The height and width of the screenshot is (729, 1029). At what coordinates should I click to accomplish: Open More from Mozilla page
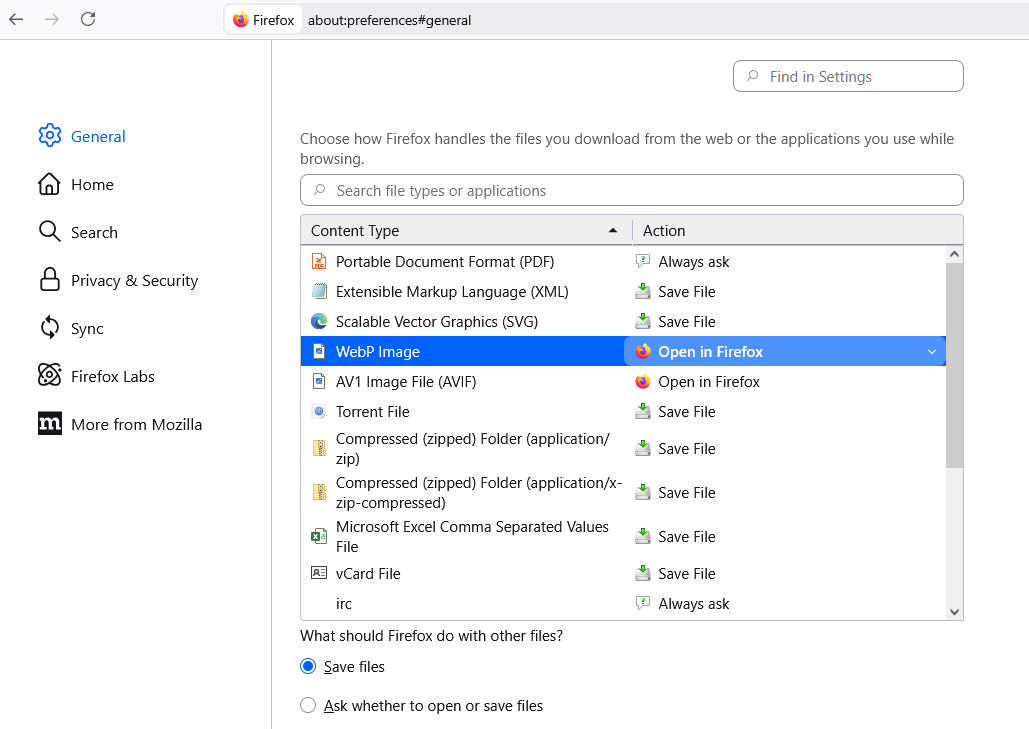[136, 424]
